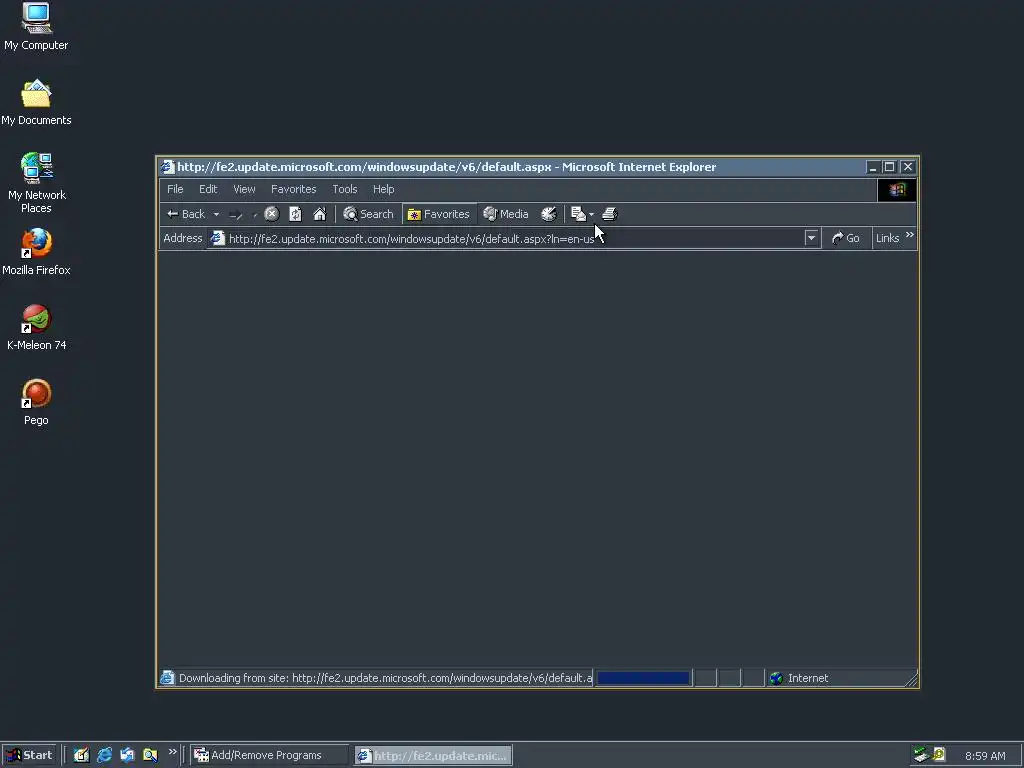Viewport: 1024px width, 768px height.
Task: Click the status bar page icon
Action: (167, 678)
